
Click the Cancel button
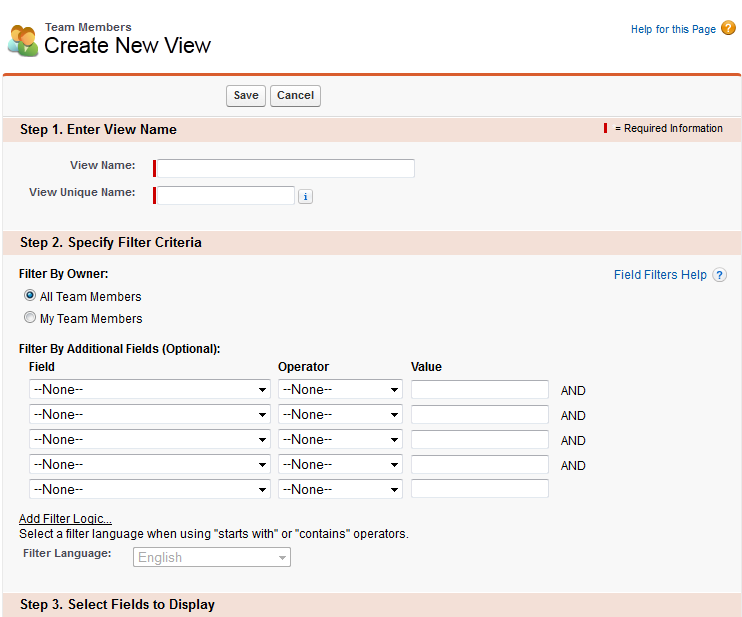(x=295, y=96)
